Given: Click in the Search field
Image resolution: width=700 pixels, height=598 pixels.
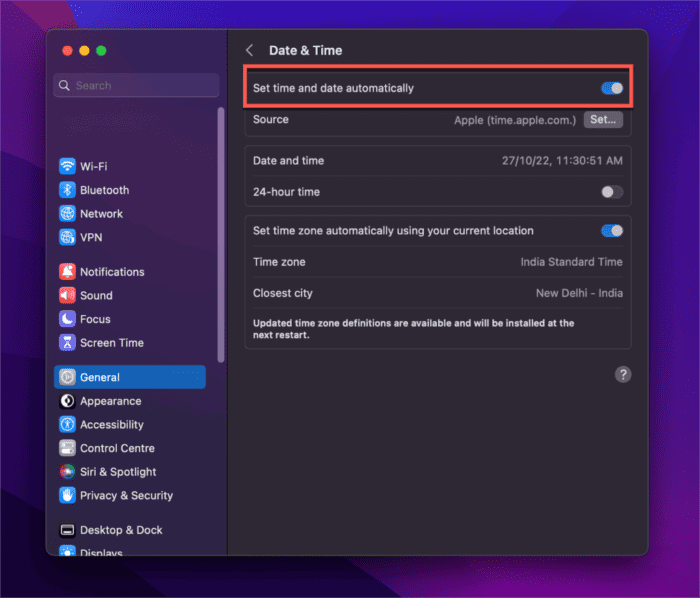Looking at the screenshot, I should pyautogui.click(x=137, y=85).
